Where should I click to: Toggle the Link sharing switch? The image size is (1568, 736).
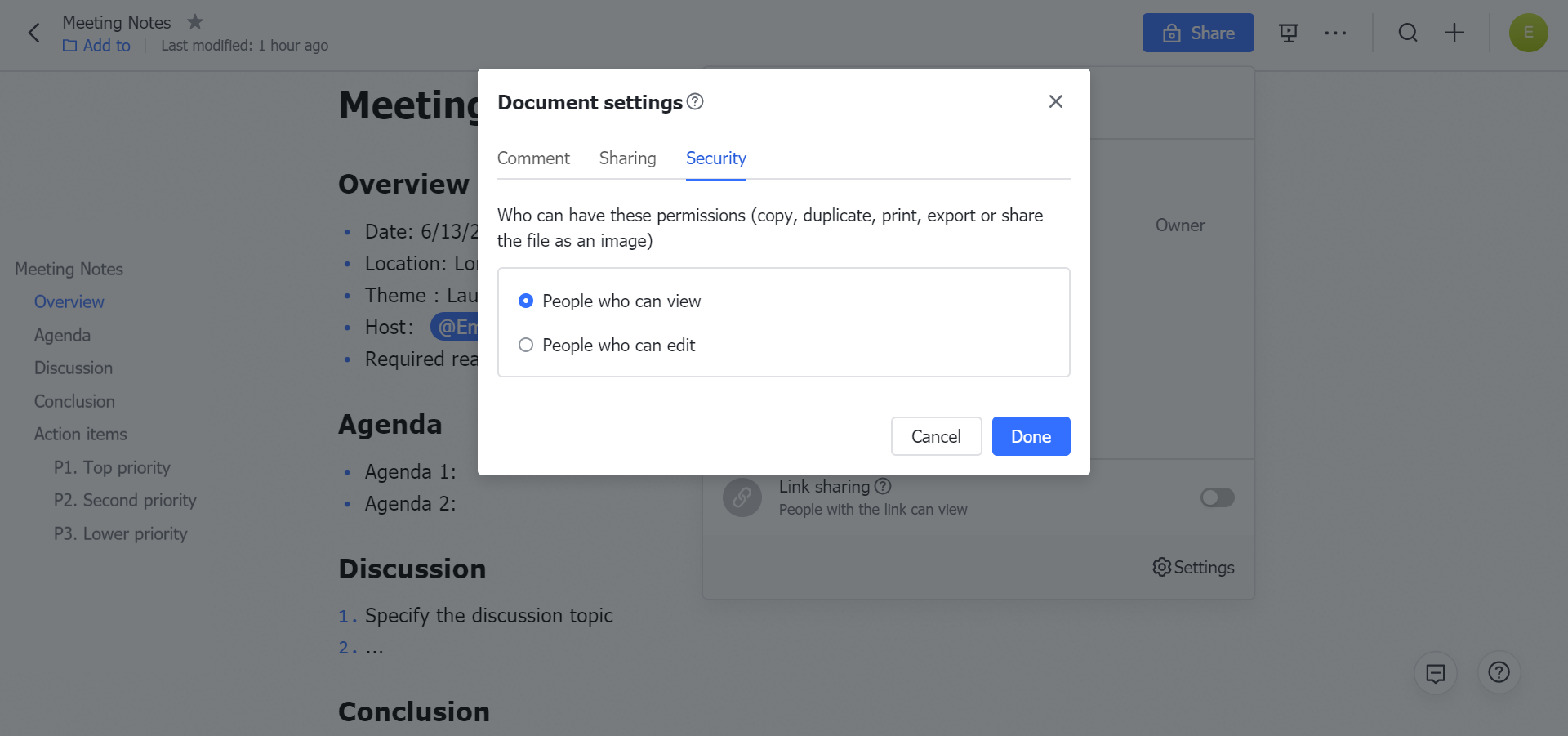coord(1217,497)
